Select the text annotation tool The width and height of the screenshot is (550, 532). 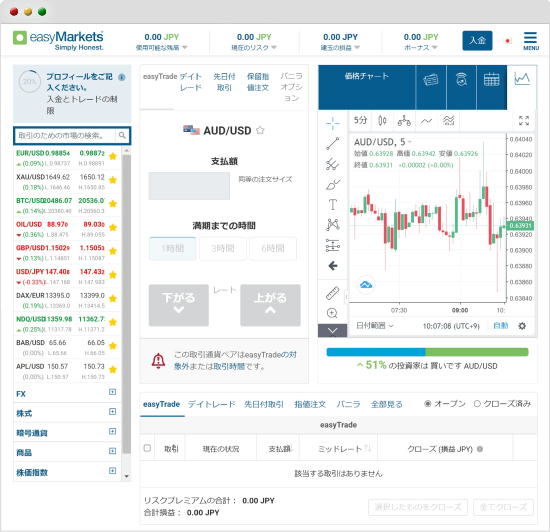(333, 204)
